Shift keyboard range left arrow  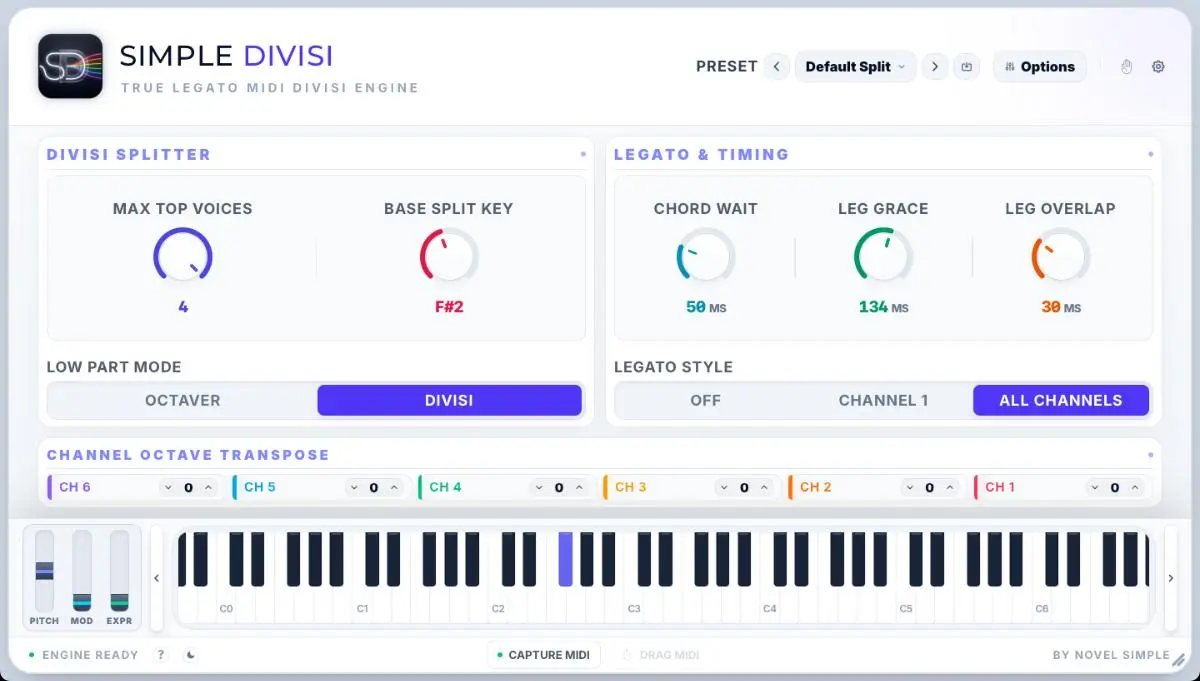(x=156, y=578)
